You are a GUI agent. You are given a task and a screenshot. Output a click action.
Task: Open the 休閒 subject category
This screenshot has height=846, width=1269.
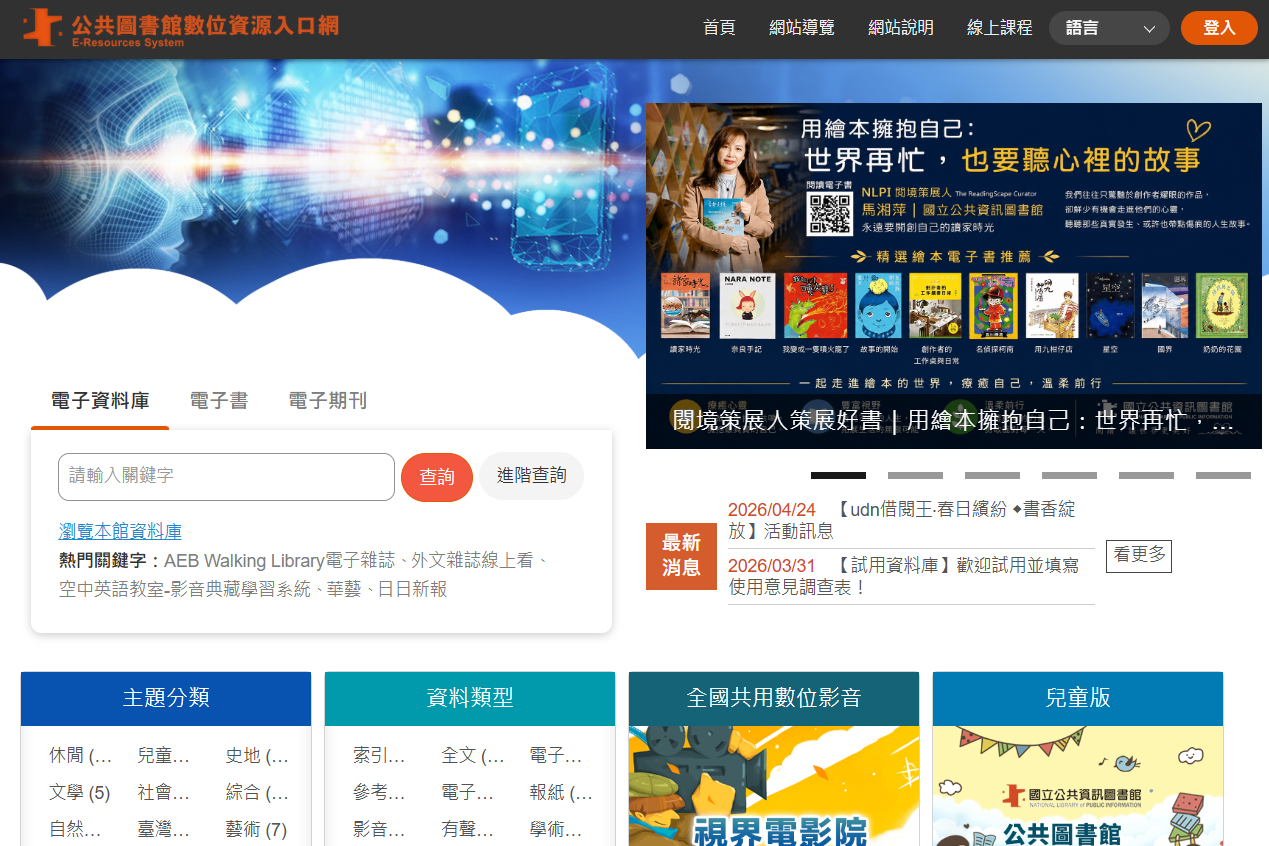click(x=80, y=756)
